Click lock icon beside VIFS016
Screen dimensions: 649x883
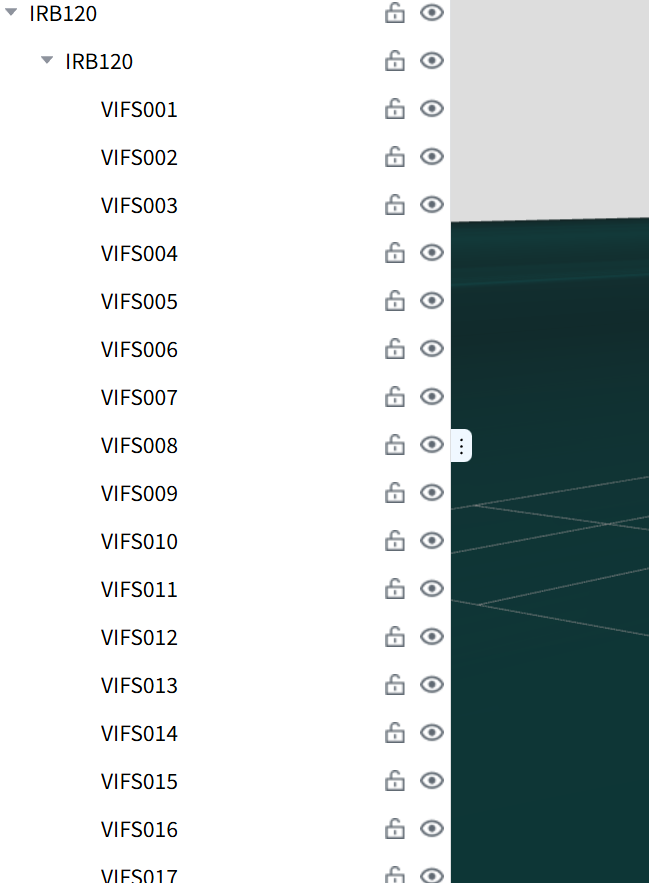394,828
